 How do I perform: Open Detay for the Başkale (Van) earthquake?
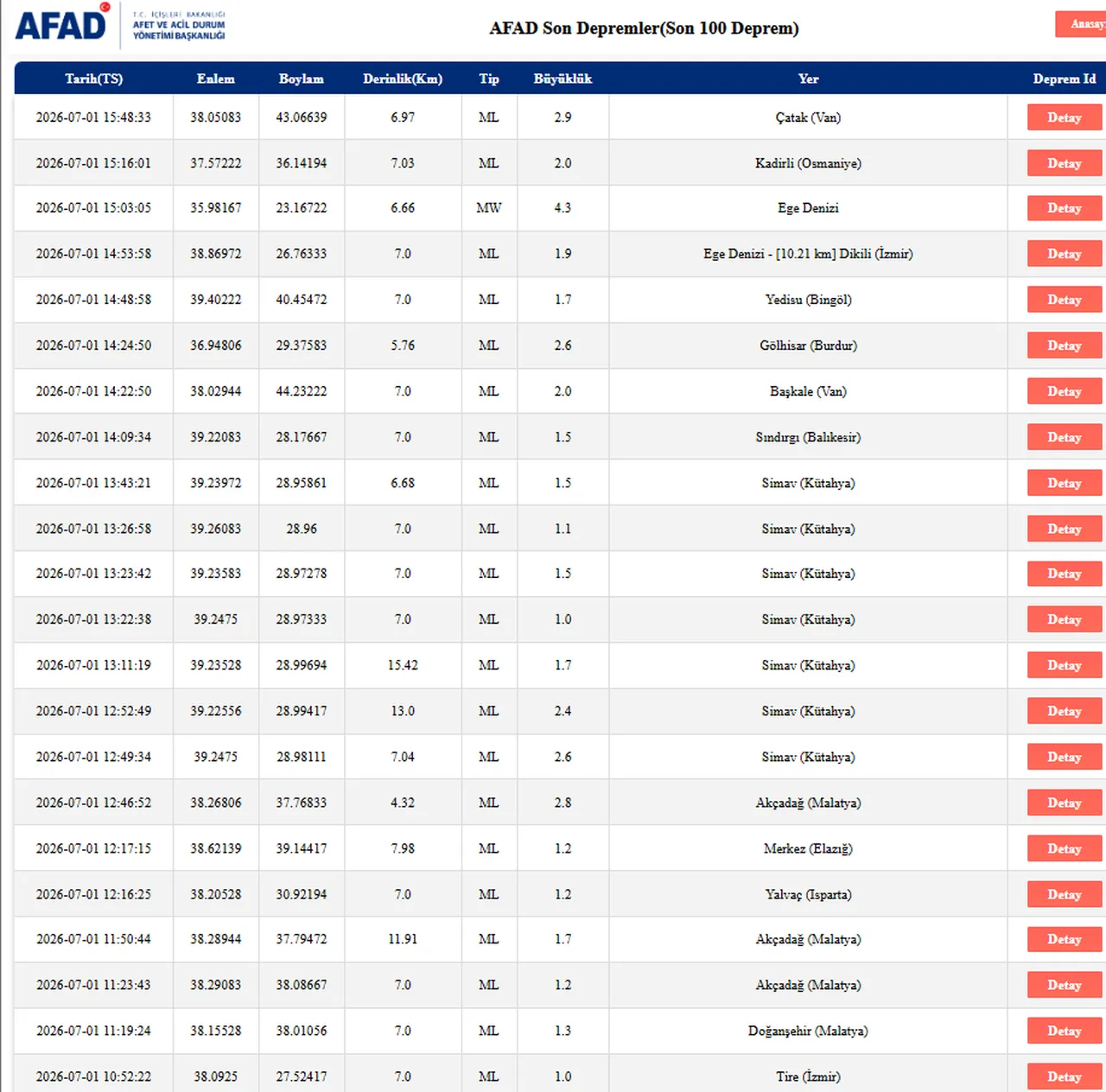click(x=1065, y=391)
